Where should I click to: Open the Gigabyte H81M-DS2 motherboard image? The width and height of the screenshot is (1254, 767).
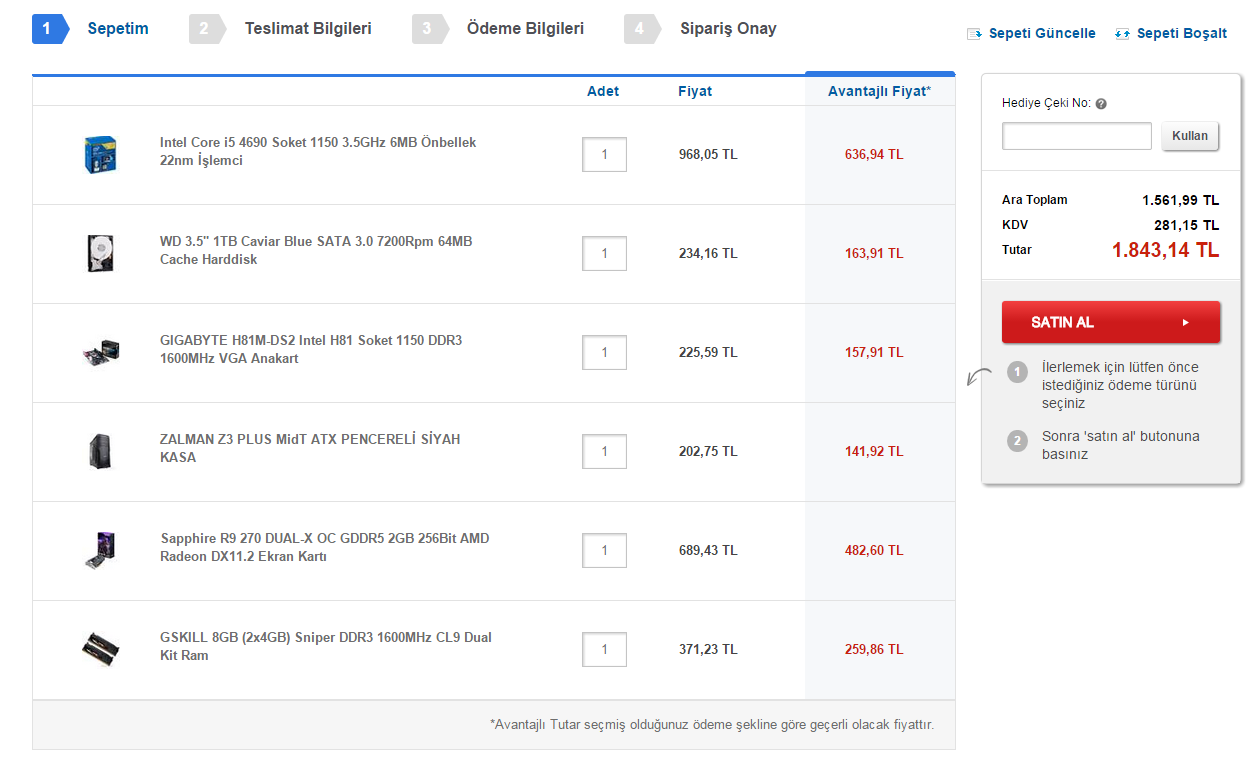coord(101,352)
